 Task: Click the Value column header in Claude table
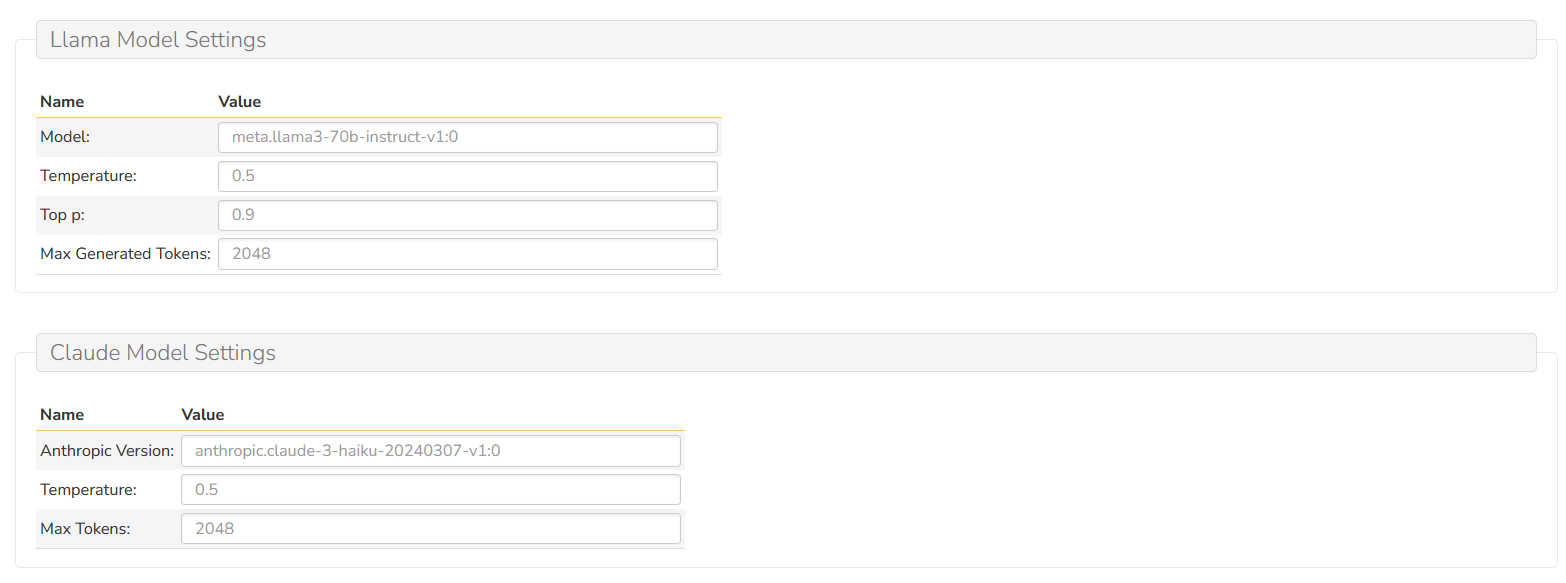(x=203, y=415)
